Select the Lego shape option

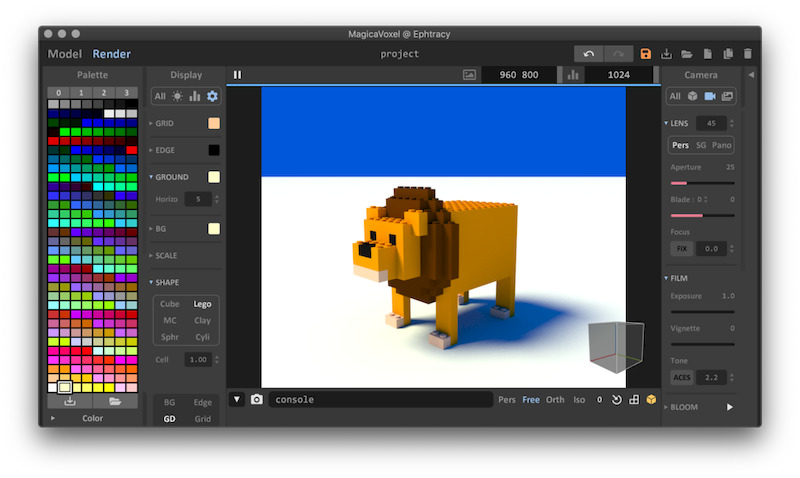click(202, 304)
